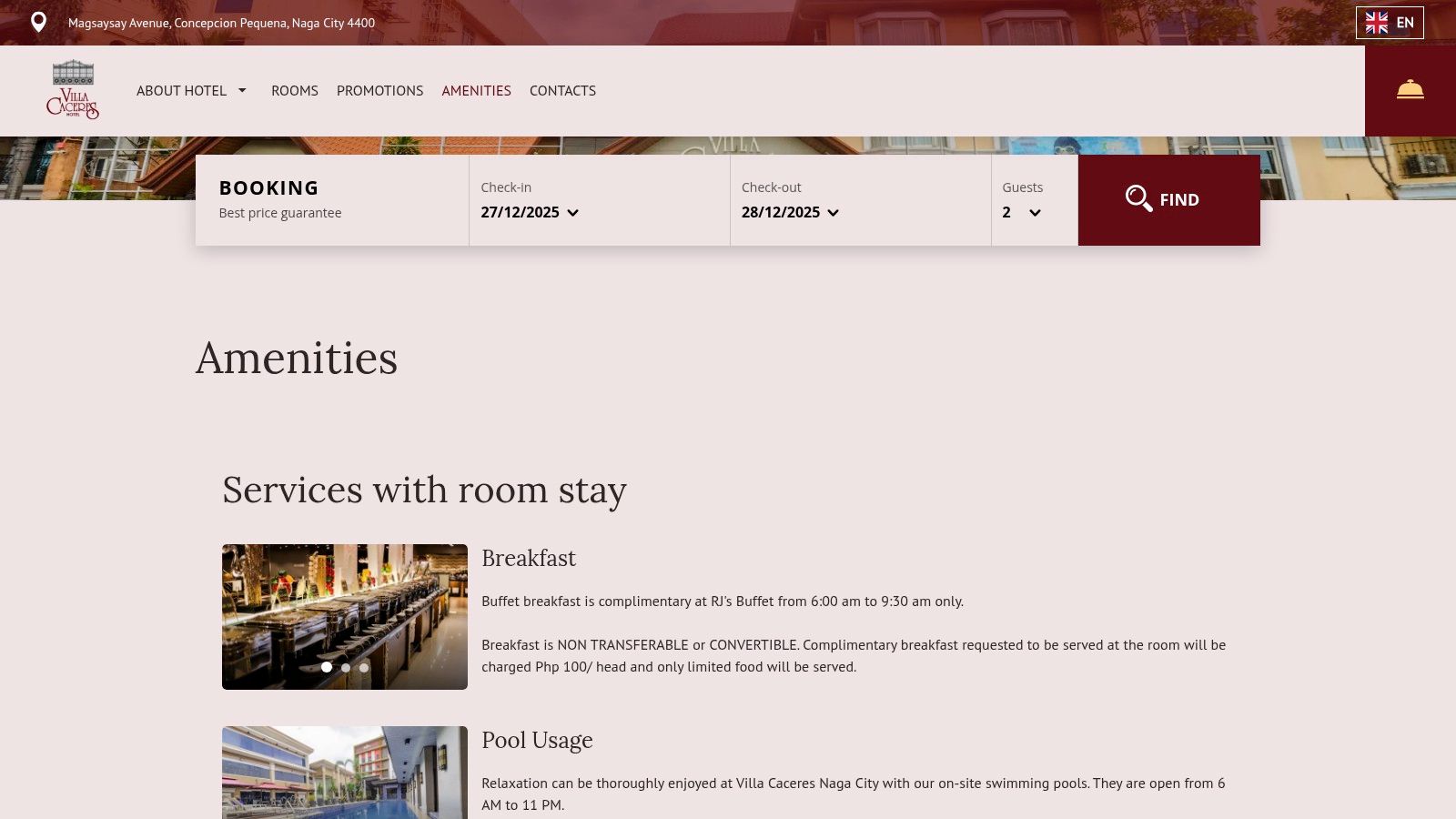Screen dimensions: 1456x819
Task: Click the chevron icon beside guest count
Action: 1035,213
